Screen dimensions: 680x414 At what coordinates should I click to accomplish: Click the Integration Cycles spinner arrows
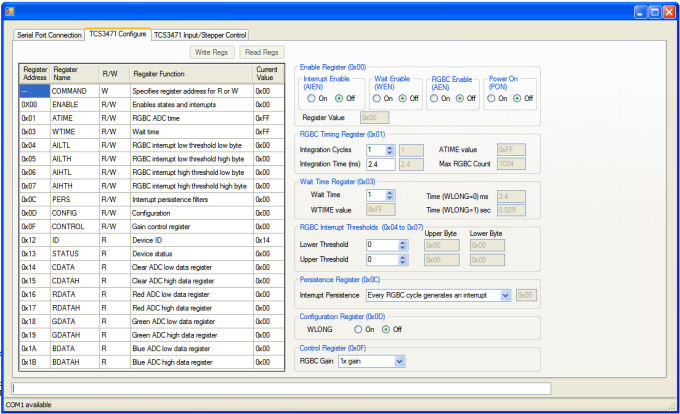coord(390,150)
